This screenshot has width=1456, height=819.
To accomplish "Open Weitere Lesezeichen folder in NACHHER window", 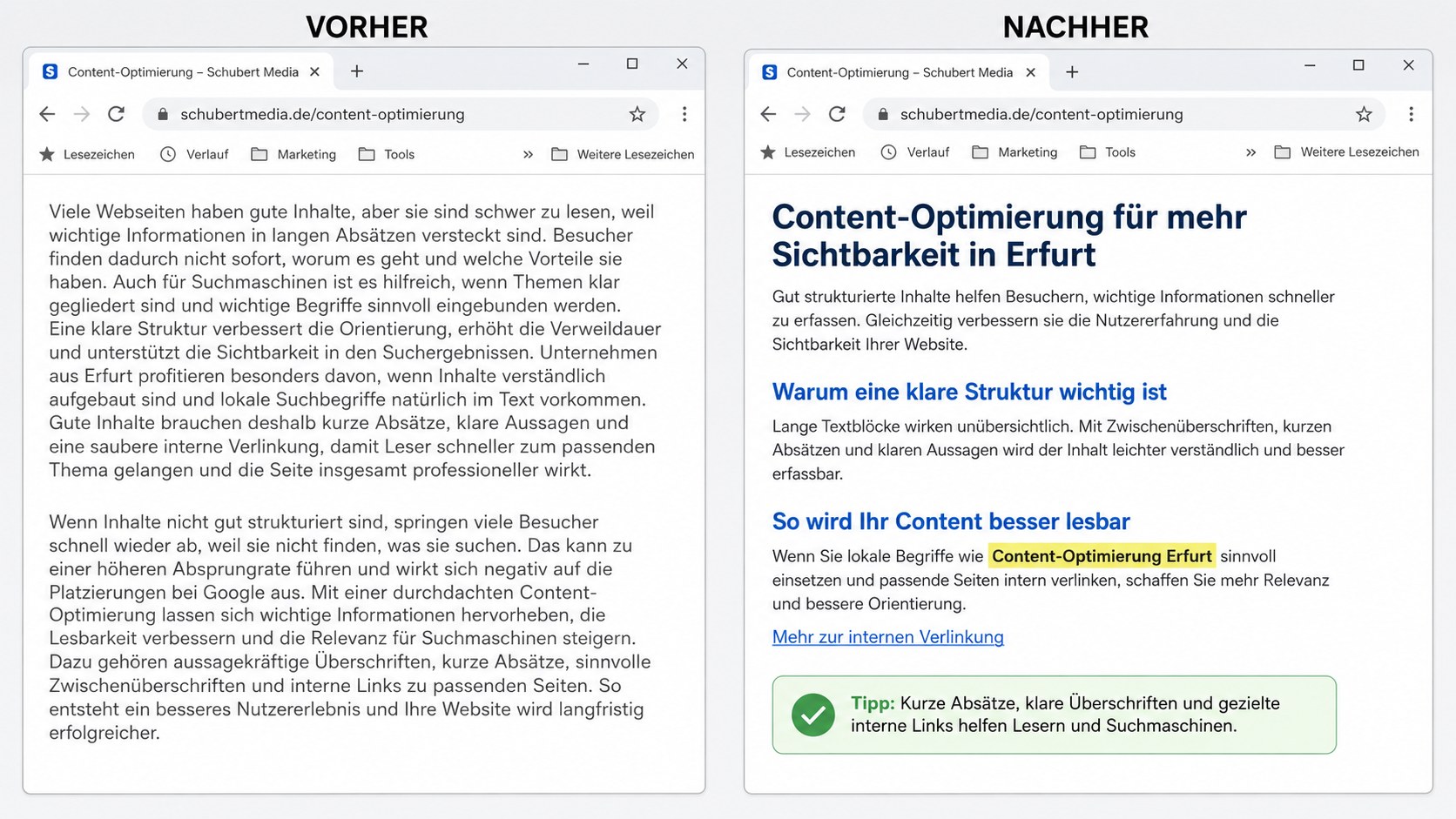I will [1346, 152].
